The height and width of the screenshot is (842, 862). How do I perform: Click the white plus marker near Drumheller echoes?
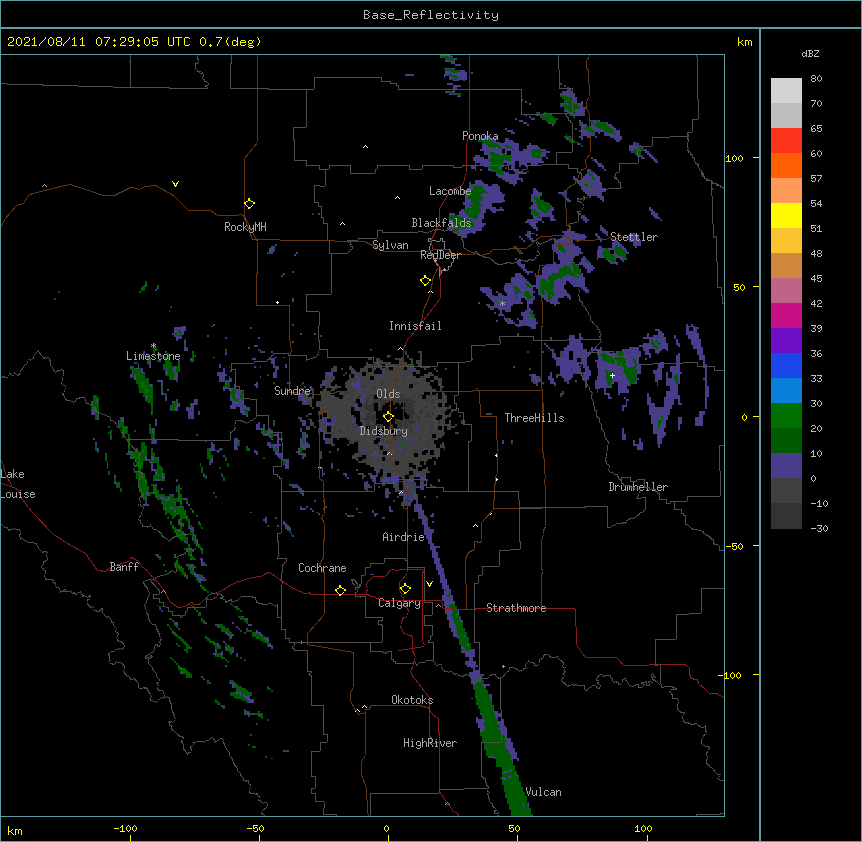[x=612, y=375]
